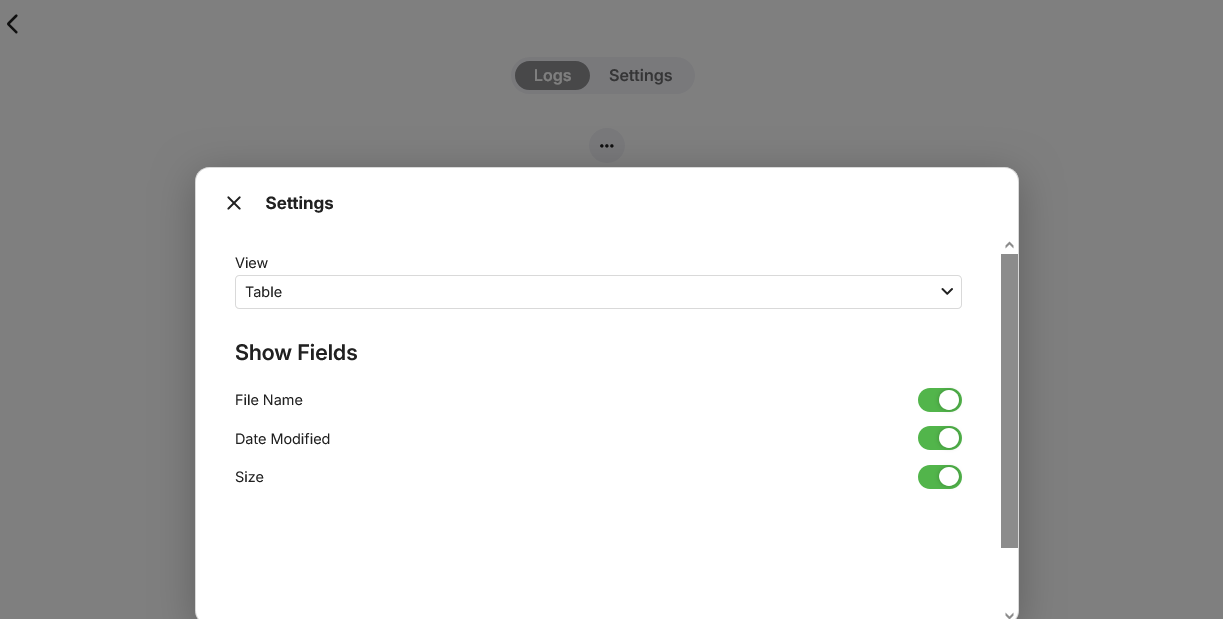Click the back arrow icon

pyautogui.click(x=13, y=24)
